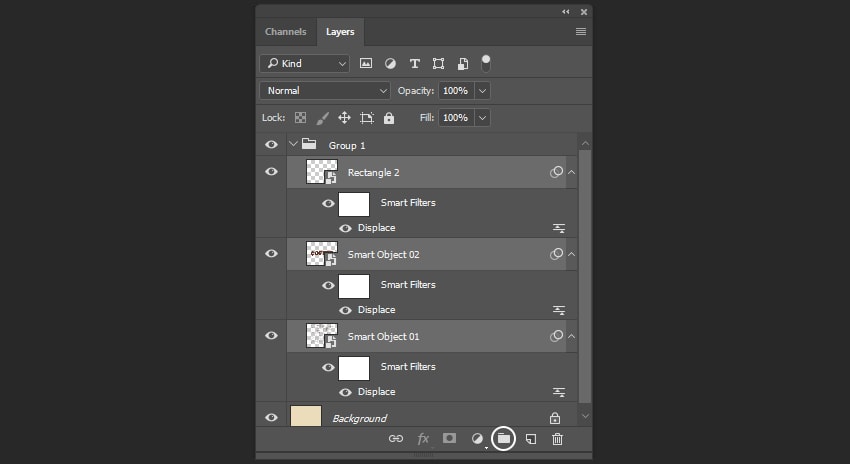Select Smart Object 02 layer thumbnail
Viewport: 850px width, 464px height.
[321, 254]
